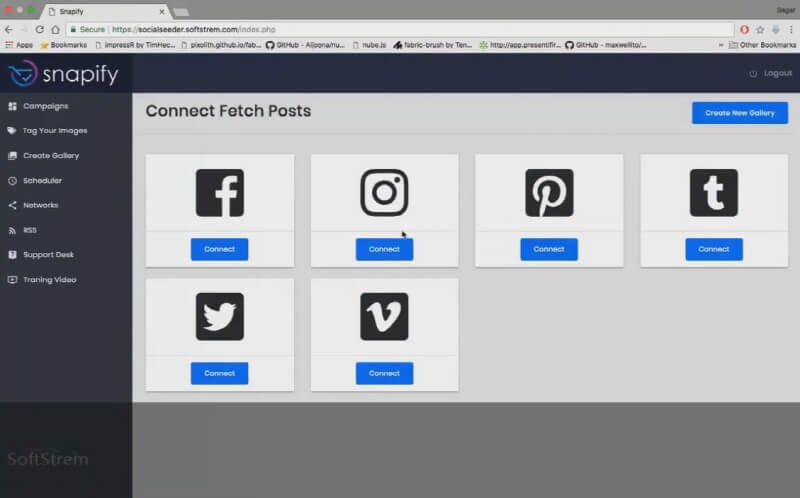Open GitHub - maxwellito bookmark

coord(606,45)
